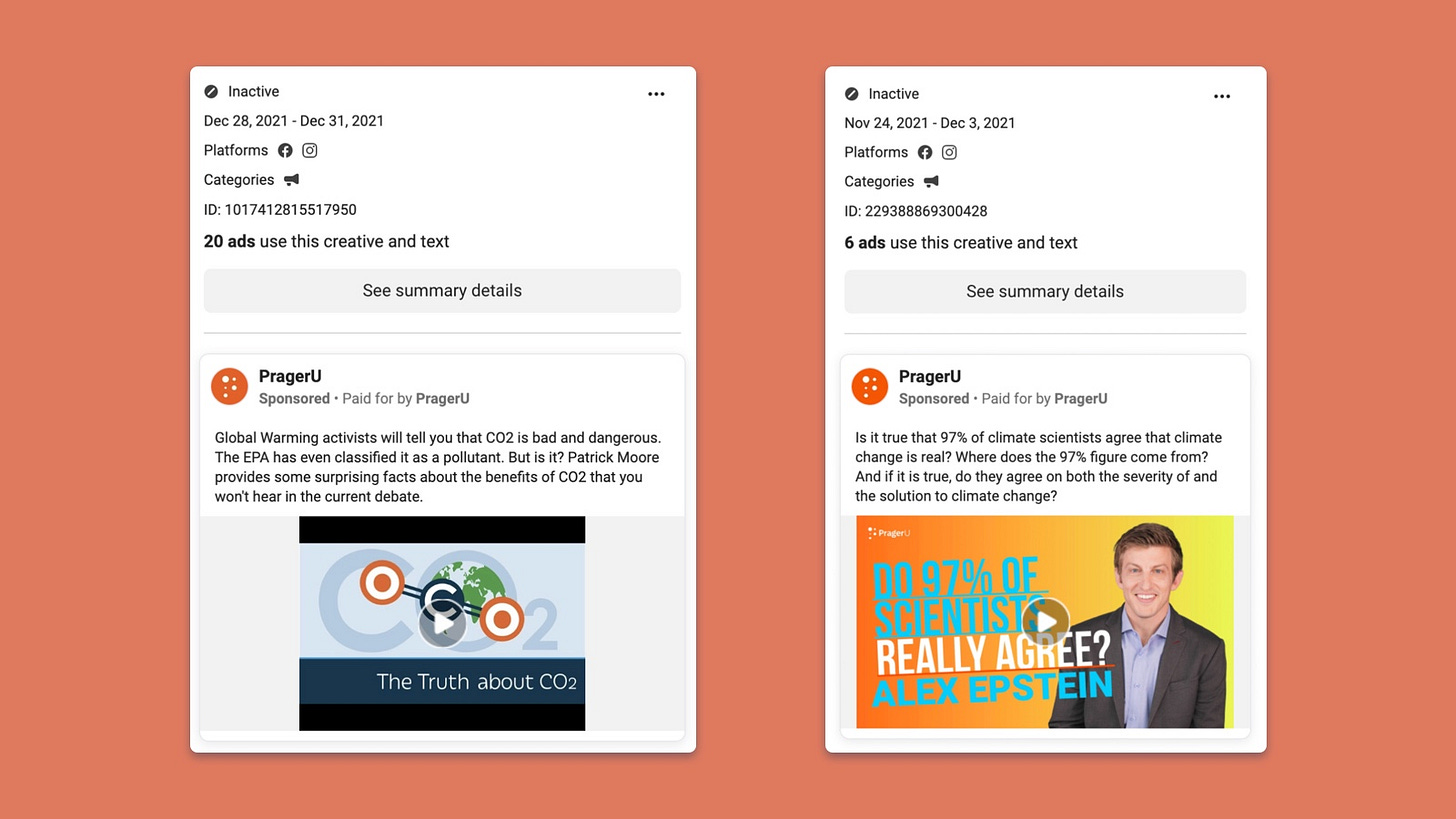1456x819 pixels.
Task: Click "Paid for by PragerU" on the CO2 ad
Action: point(406,399)
